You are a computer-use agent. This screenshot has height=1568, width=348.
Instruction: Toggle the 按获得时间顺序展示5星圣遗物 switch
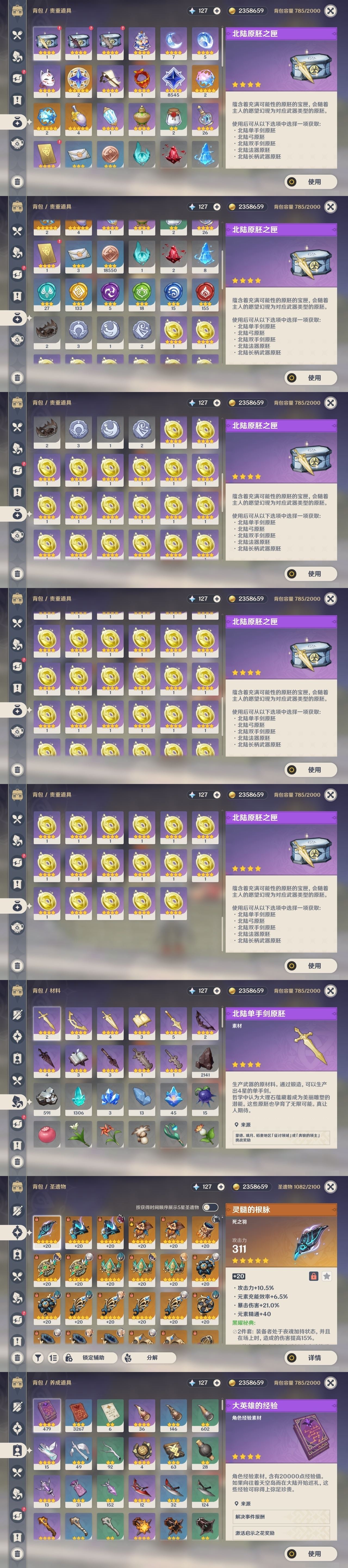coord(210,1207)
